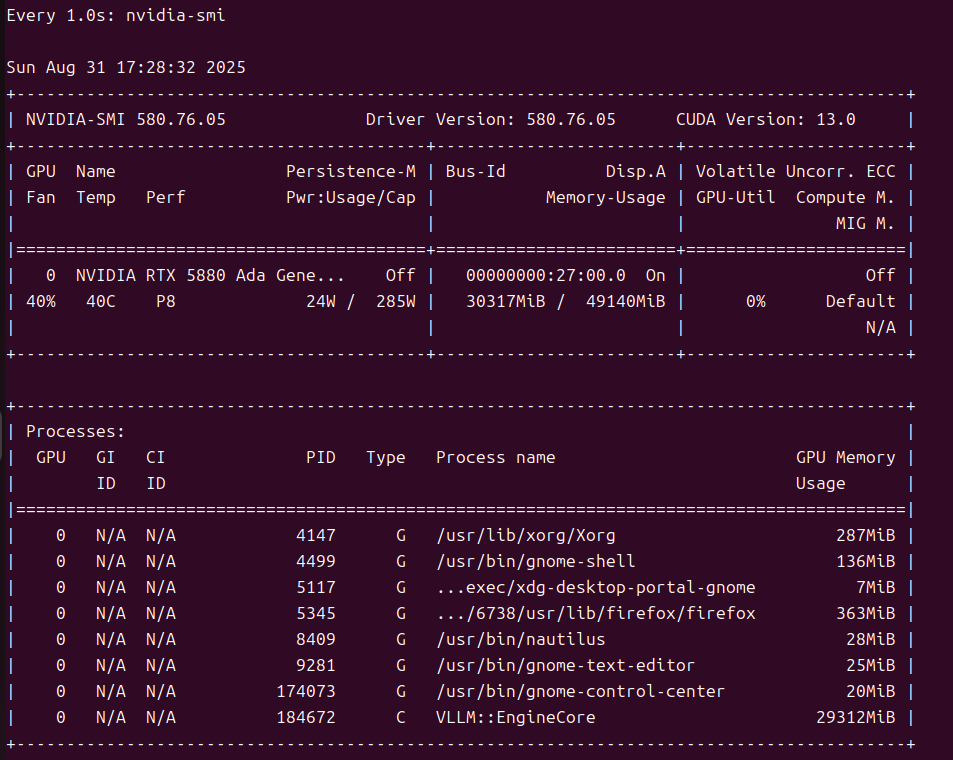The width and height of the screenshot is (953, 760).
Task: Click process 'VLLM::EngineCore'
Action: click(516, 717)
